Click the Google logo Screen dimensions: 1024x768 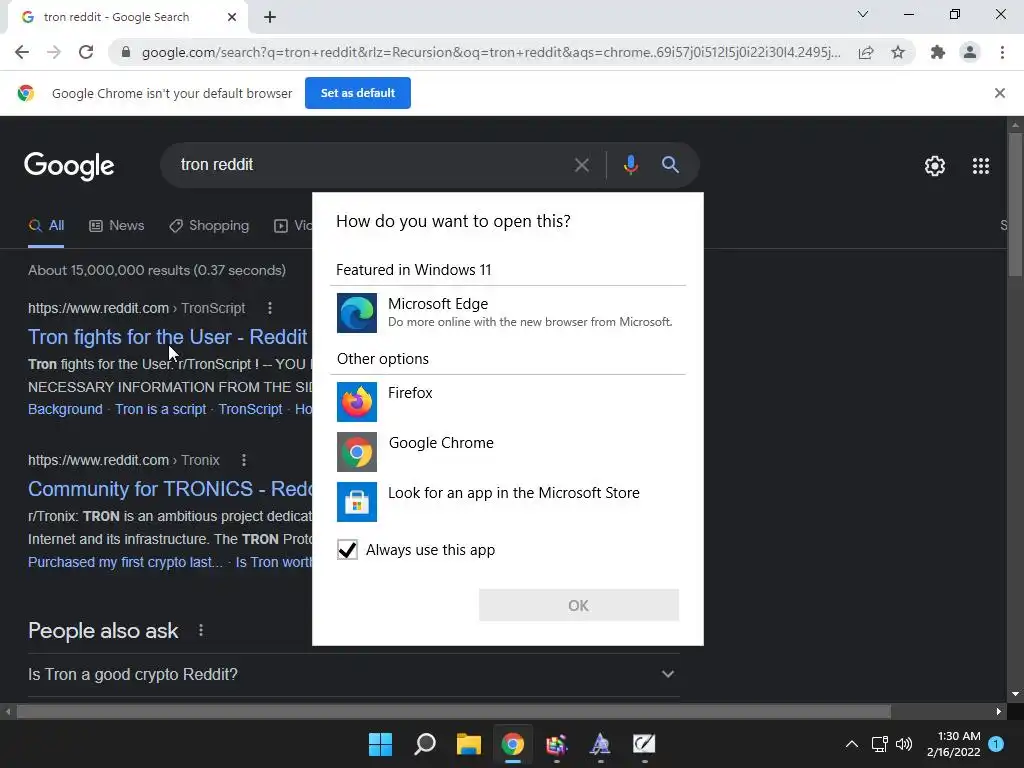click(x=69, y=166)
